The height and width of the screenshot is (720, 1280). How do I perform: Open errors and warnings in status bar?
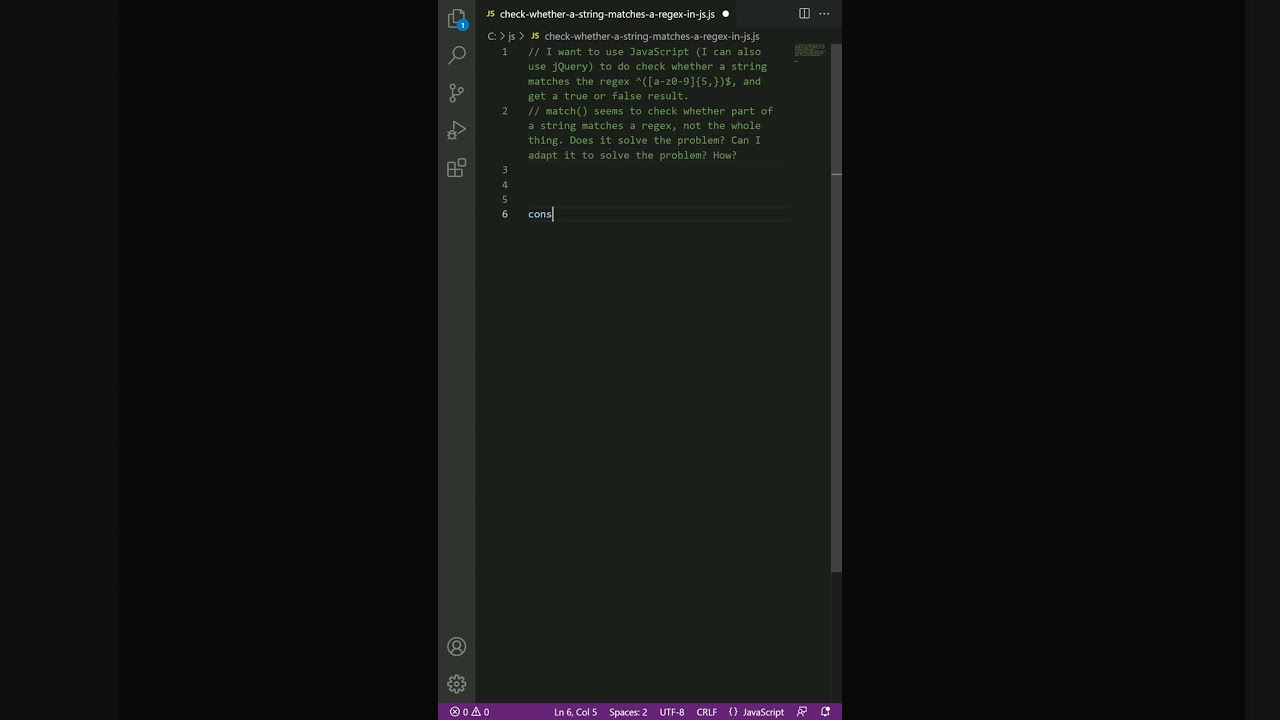click(x=469, y=712)
